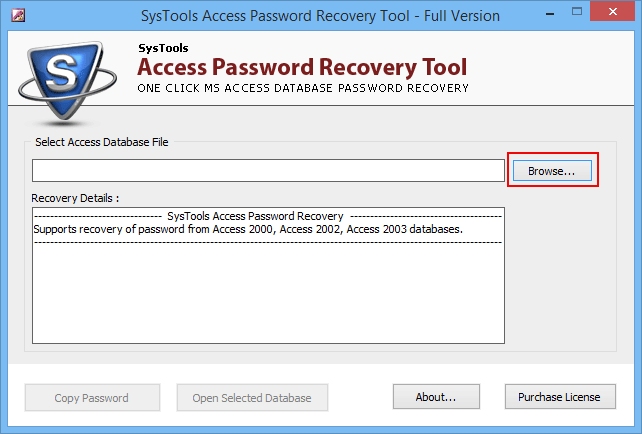Click the 'Access Password Recovery Tool' heading
The width and height of the screenshot is (642, 434).
click(302, 67)
